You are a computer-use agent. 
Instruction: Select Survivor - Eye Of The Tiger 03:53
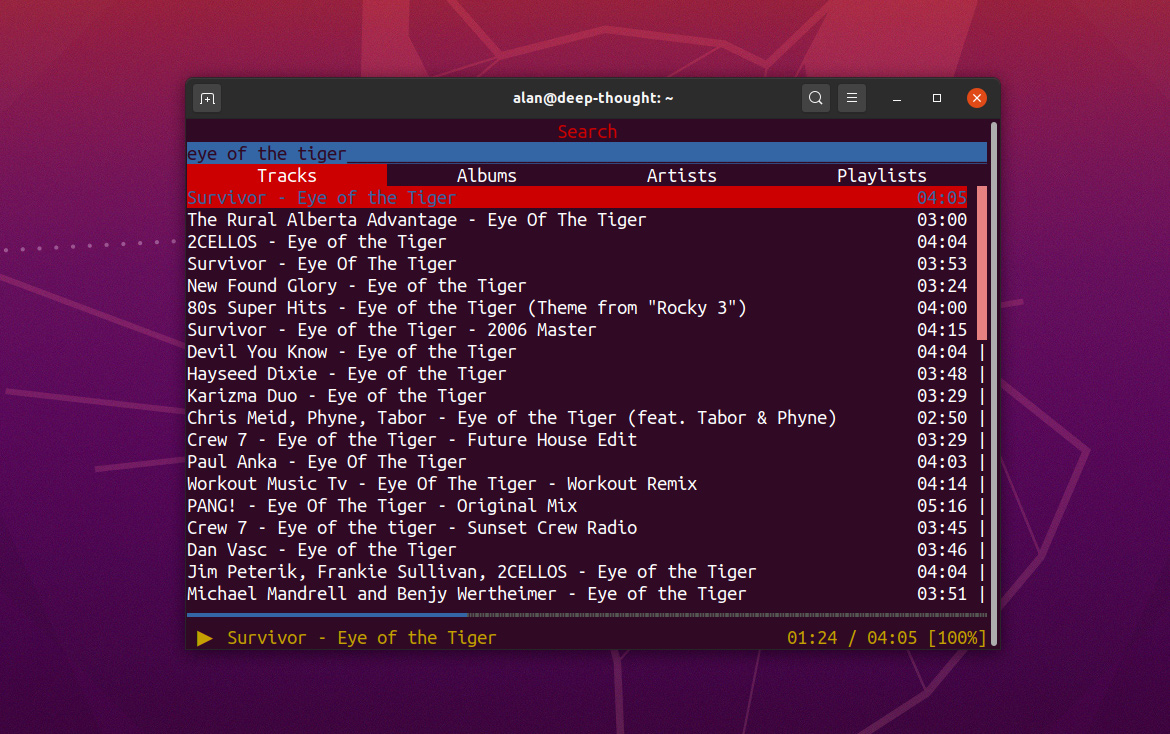pos(577,264)
